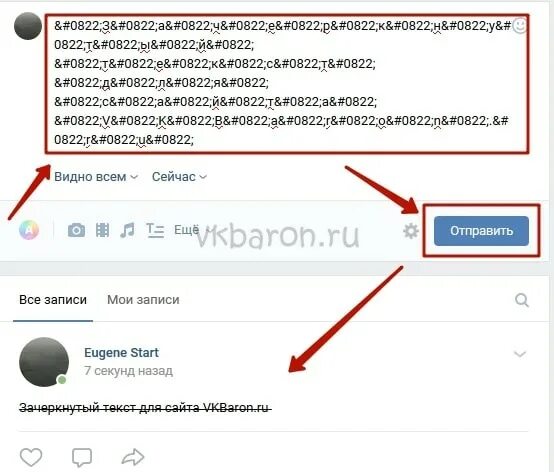This screenshot has width=554, height=472.
Task: Open the emoji picker smiley icon
Action: tap(519, 26)
